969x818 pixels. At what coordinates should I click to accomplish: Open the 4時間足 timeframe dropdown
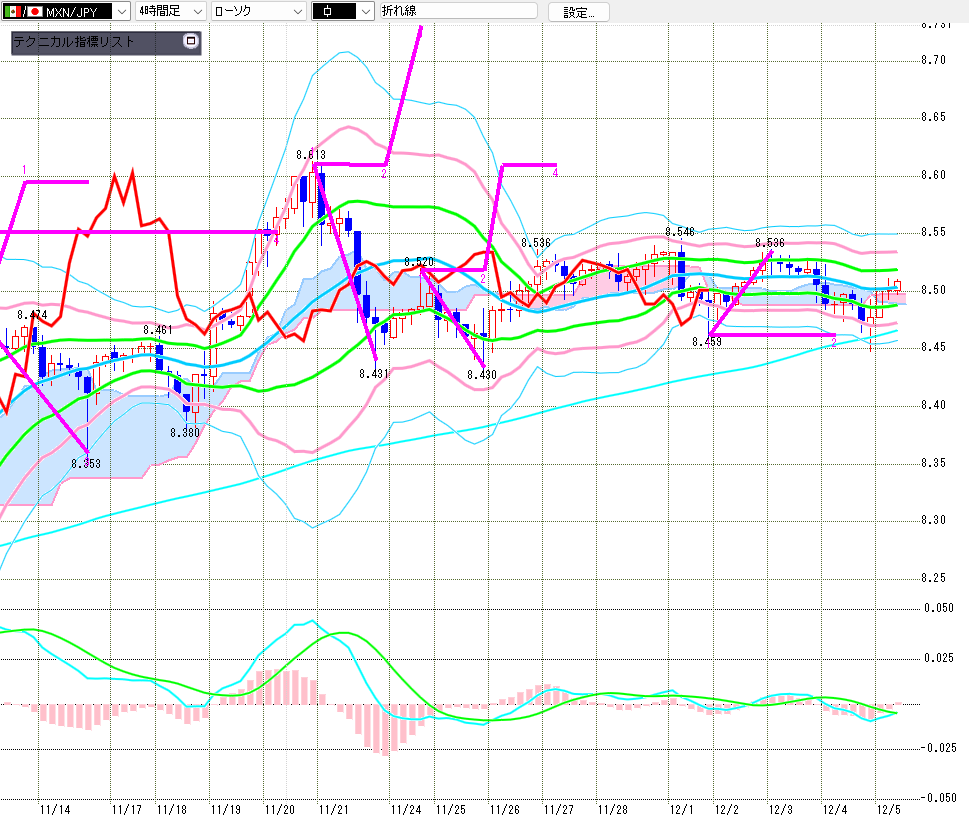click(198, 12)
